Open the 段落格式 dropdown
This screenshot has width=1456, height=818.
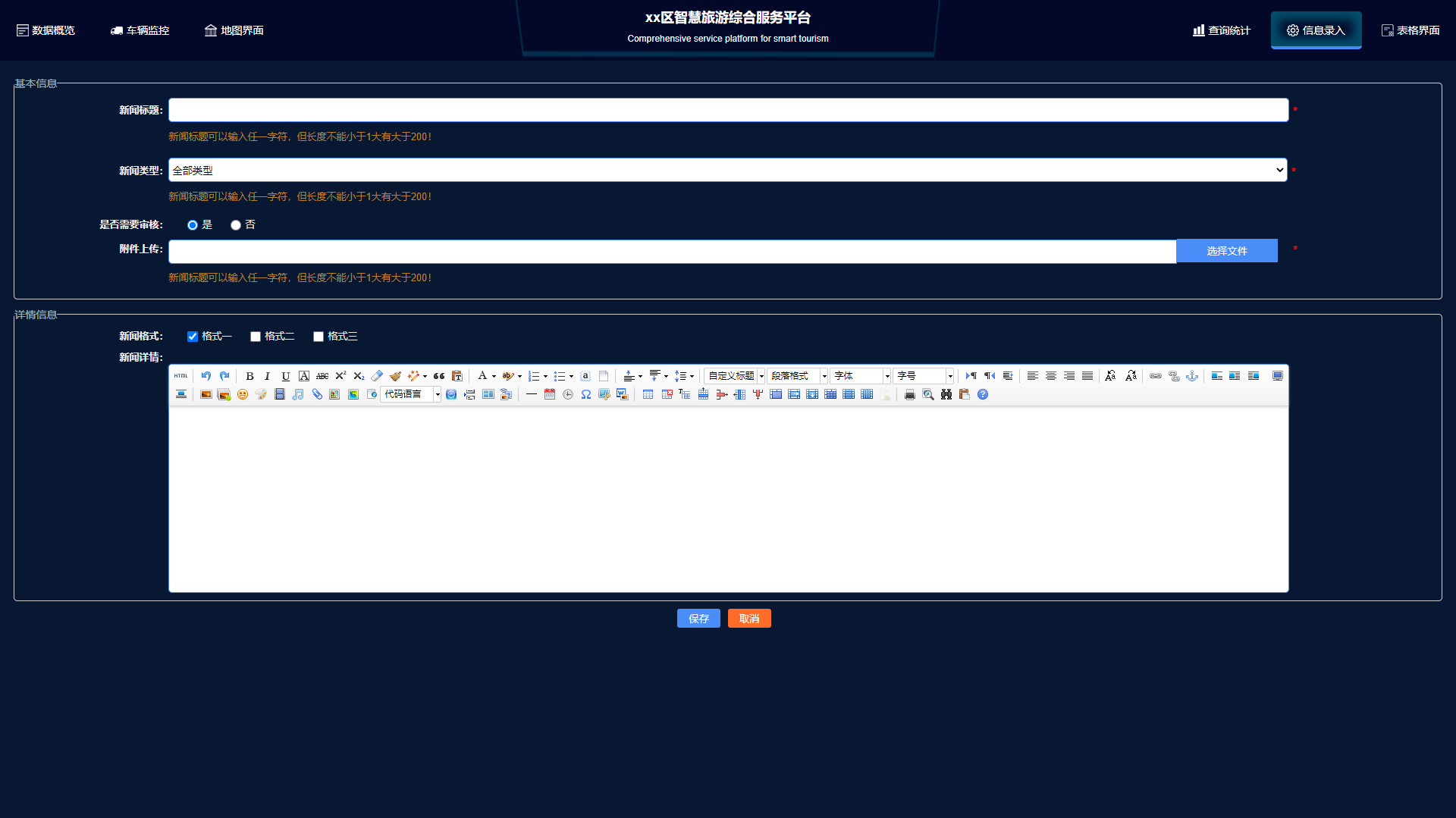coord(798,376)
